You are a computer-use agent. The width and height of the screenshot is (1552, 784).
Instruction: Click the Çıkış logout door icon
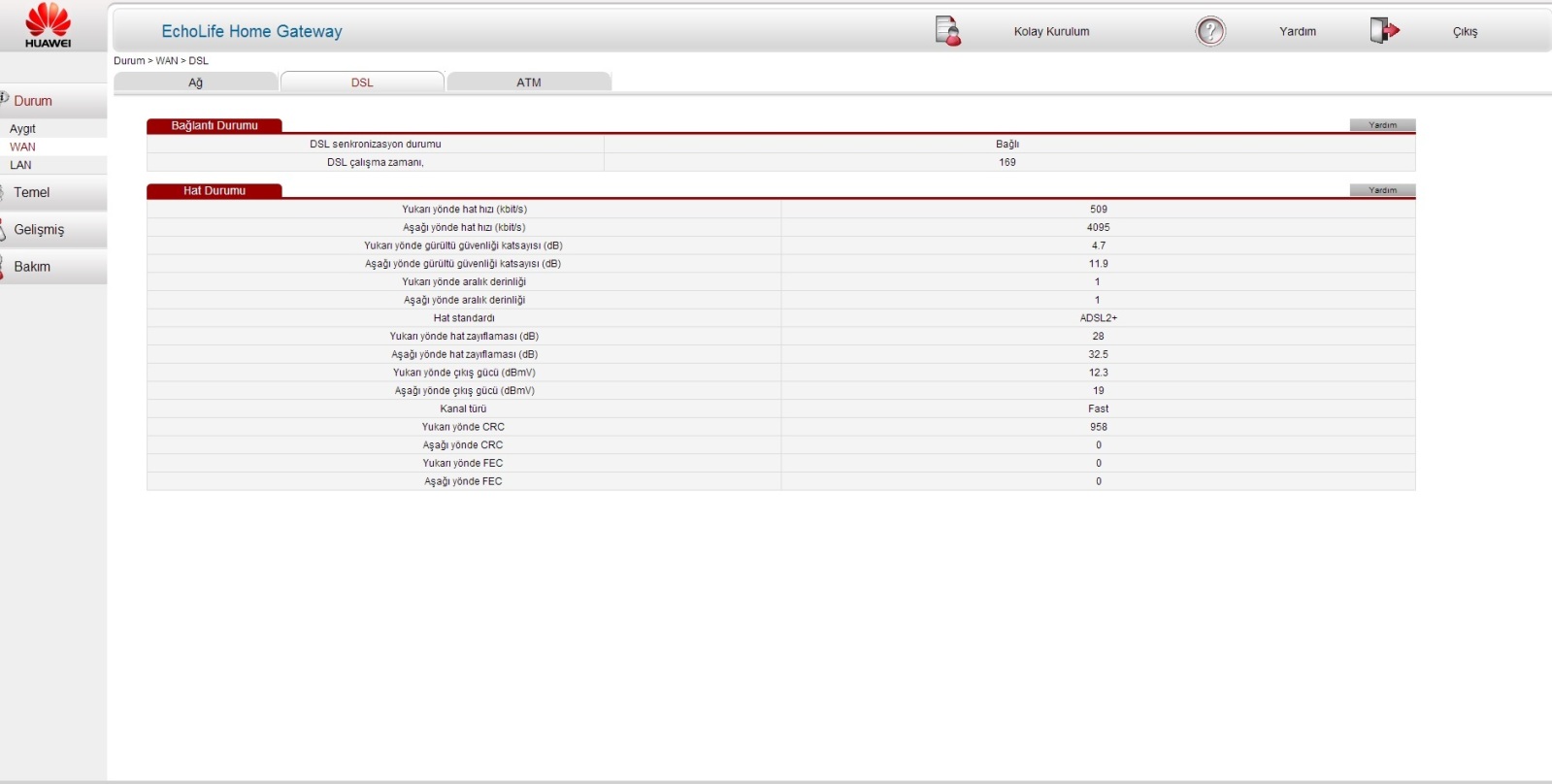pyautogui.click(x=1385, y=31)
